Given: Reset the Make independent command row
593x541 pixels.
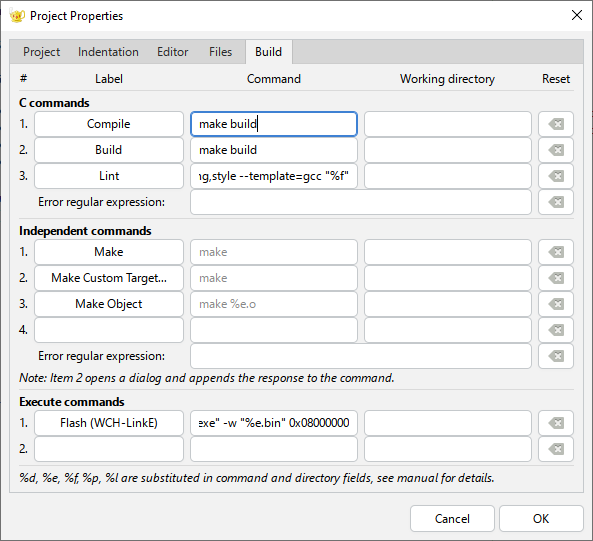Looking at the screenshot, I should (x=556, y=252).
